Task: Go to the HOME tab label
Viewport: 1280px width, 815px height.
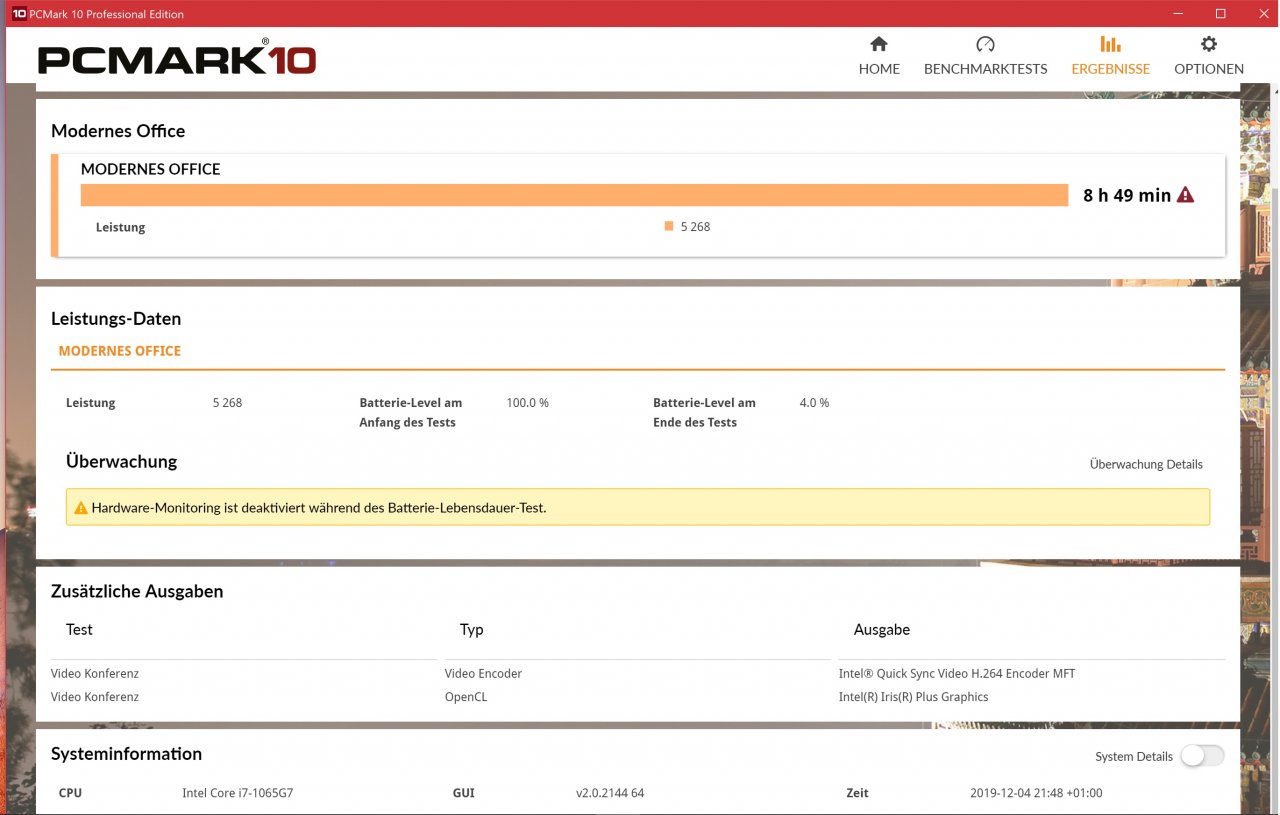Action: (x=879, y=69)
